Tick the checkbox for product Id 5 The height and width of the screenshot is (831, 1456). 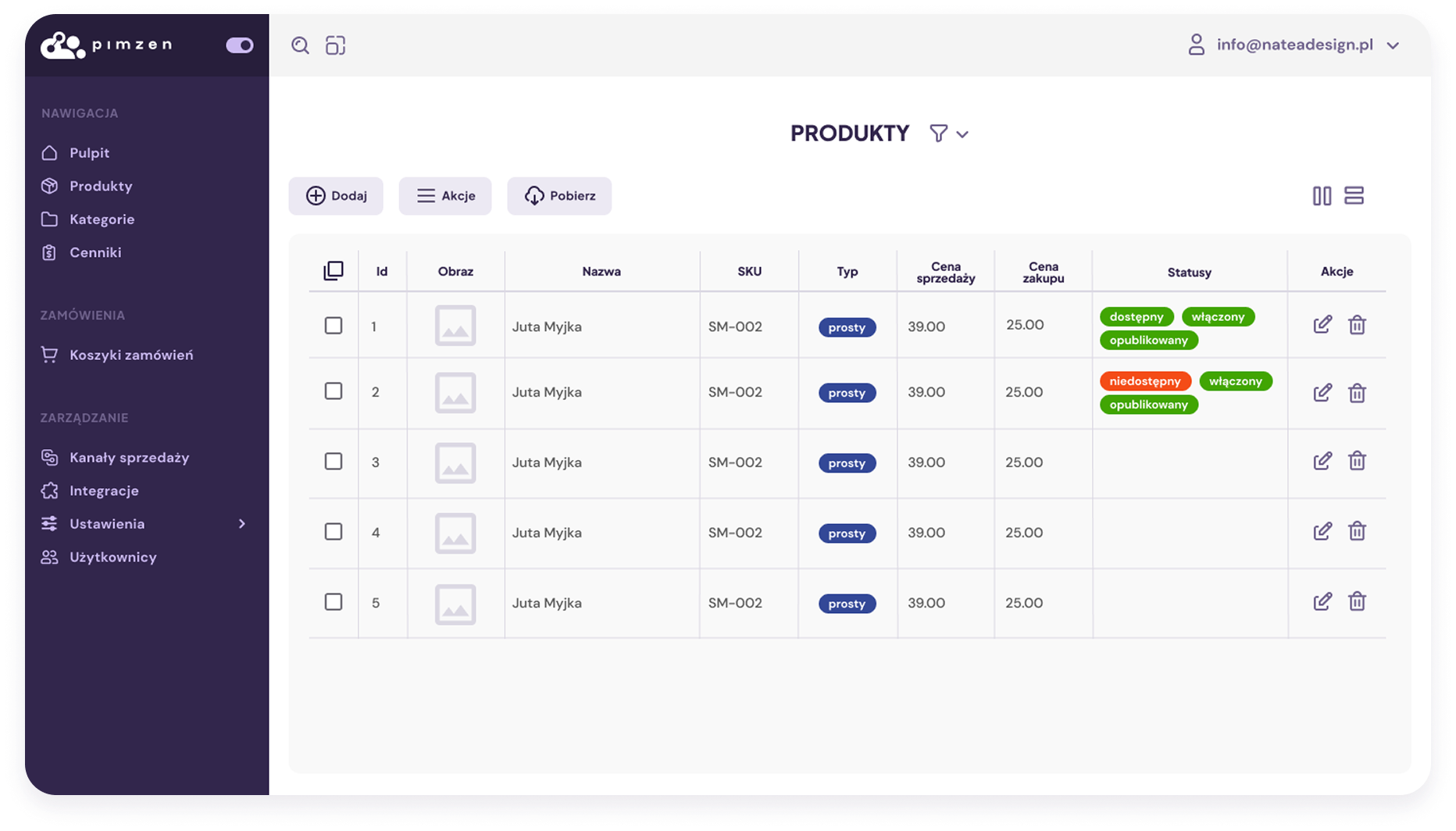tap(334, 601)
